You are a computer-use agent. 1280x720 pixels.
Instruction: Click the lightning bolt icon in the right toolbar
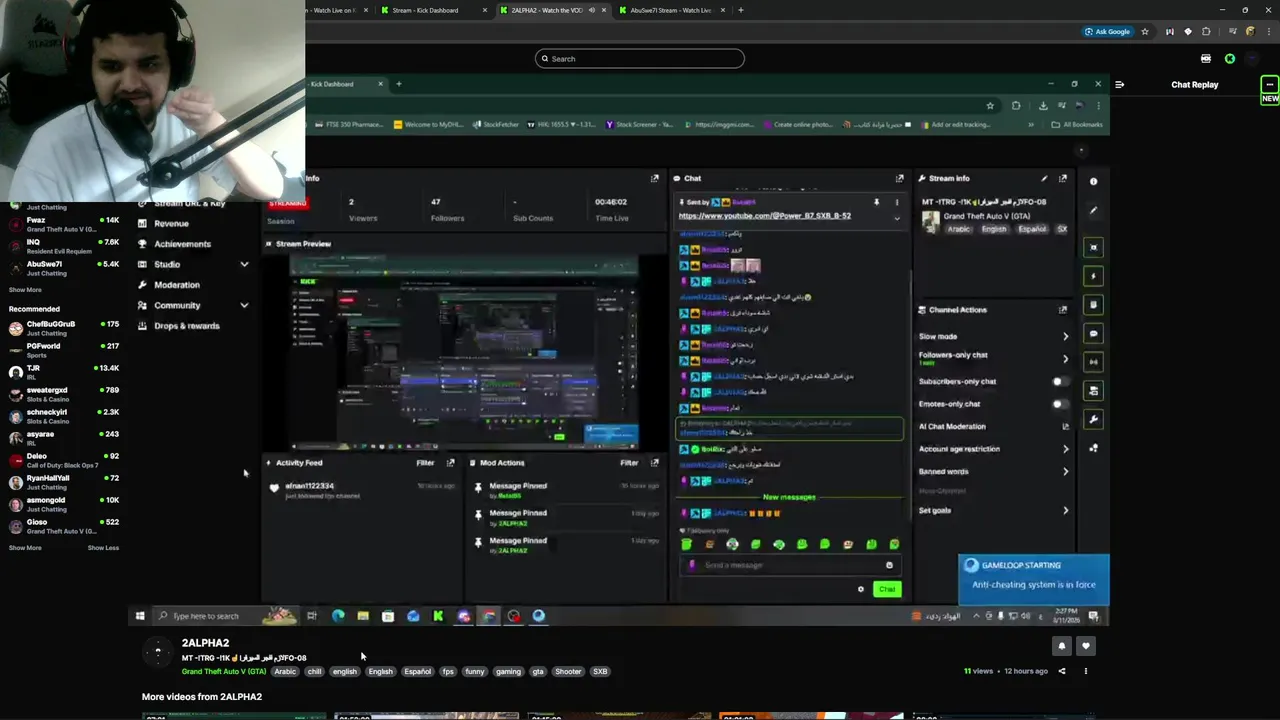(x=1093, y=276)
